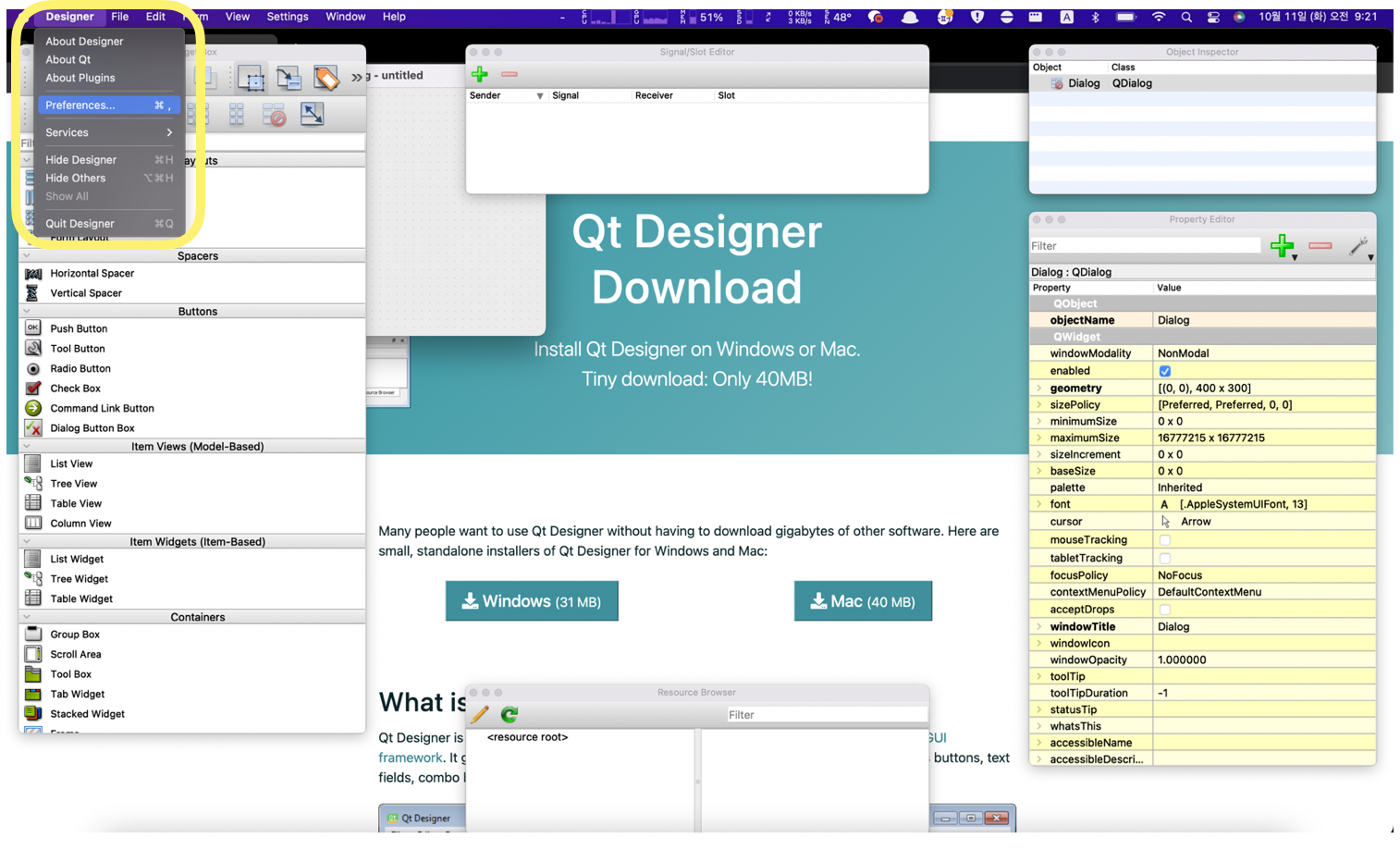Open the wrench configure menu in Property Editor
Screen dimensions: 1400x851
click(1359, 247)
